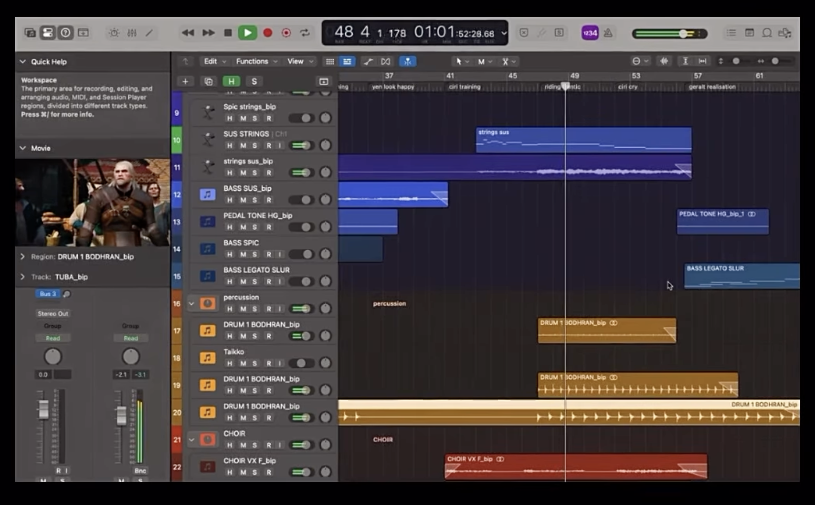
Task: Open the Editors pencil icon
Action: pos(150,33)
